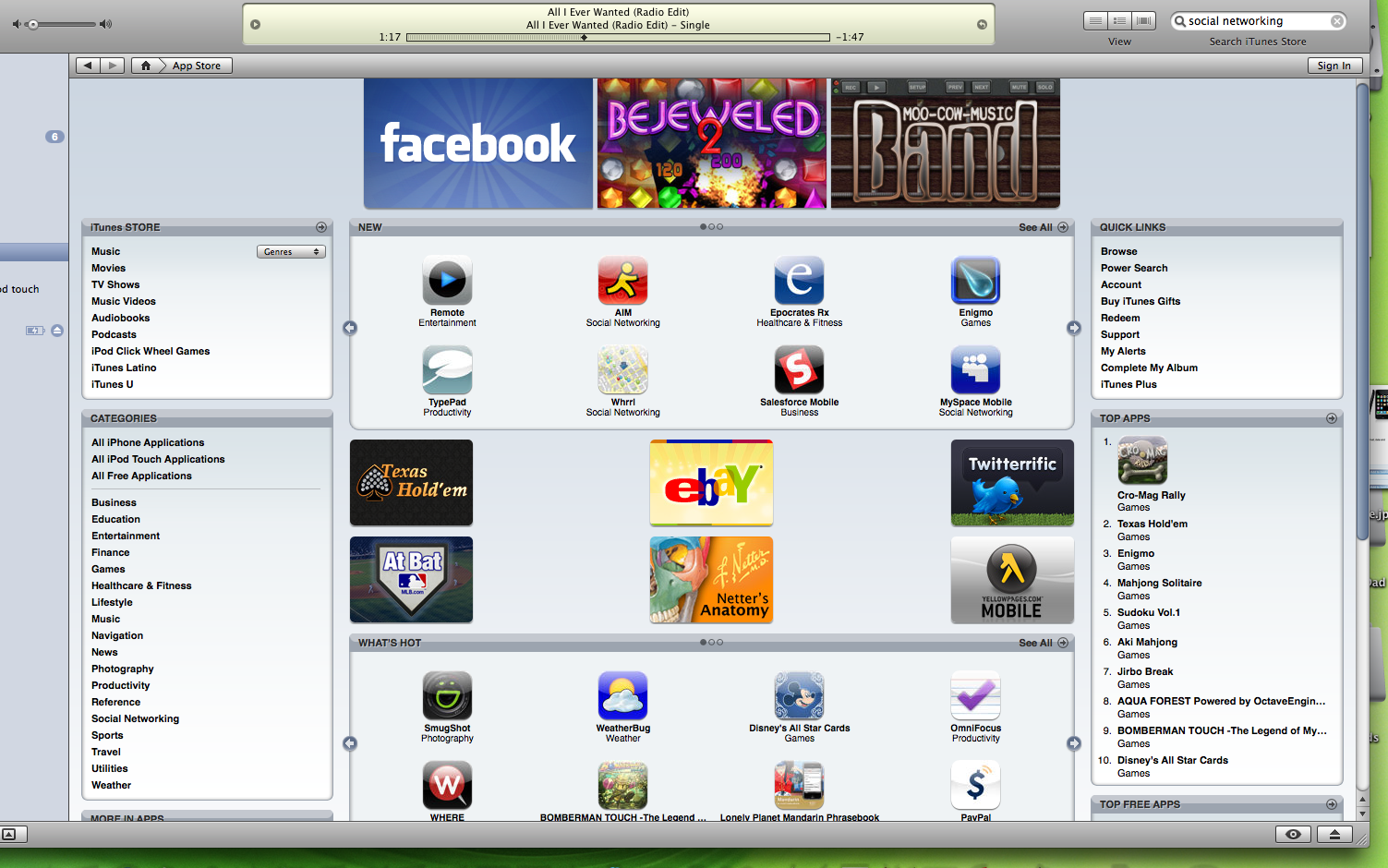This screenshot has width=1388, height=868.
Task: Open Buy iTunes Gifts quick link
Action: pos(1141,301)
